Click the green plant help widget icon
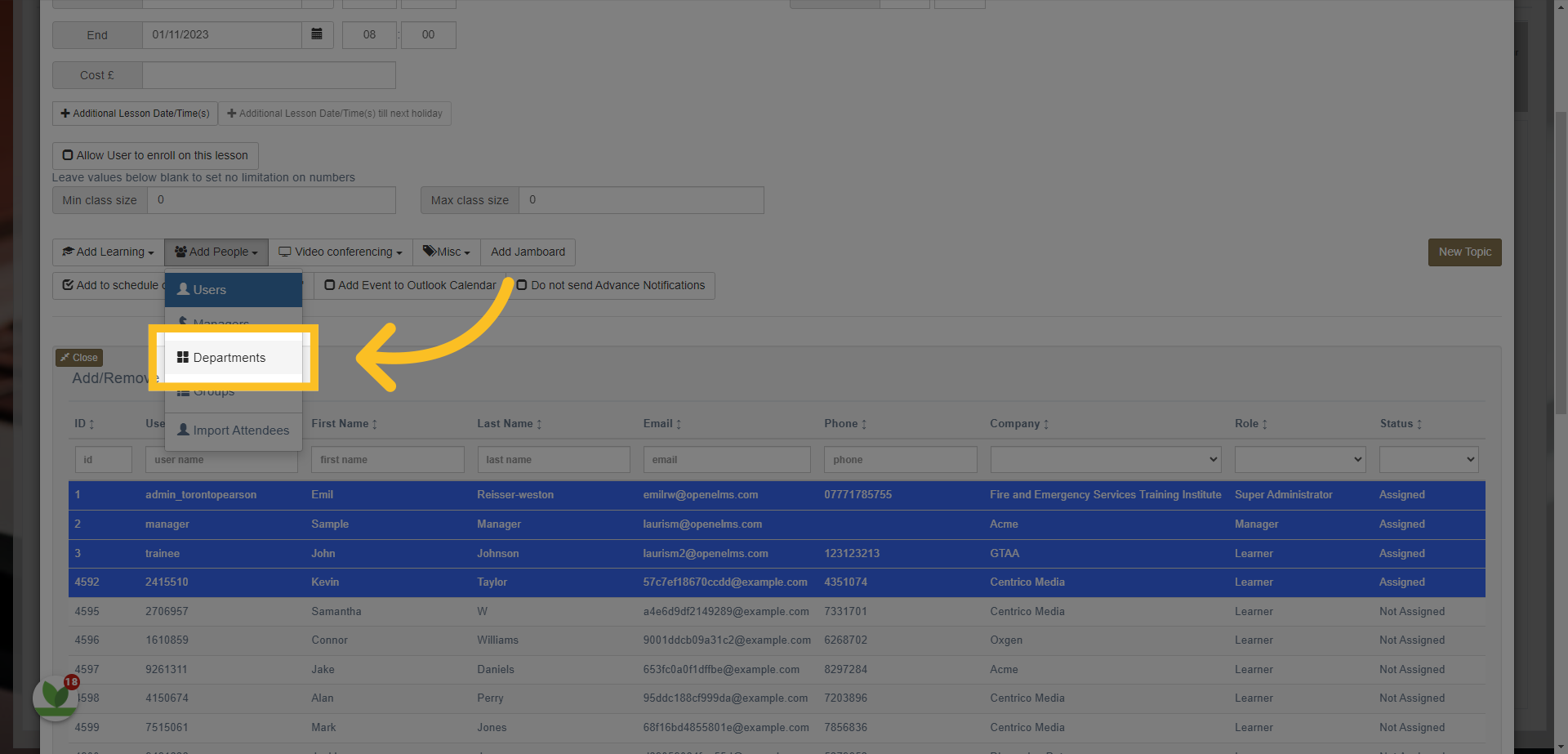This screenshot has height=754, width=1568. pos(56,697)
